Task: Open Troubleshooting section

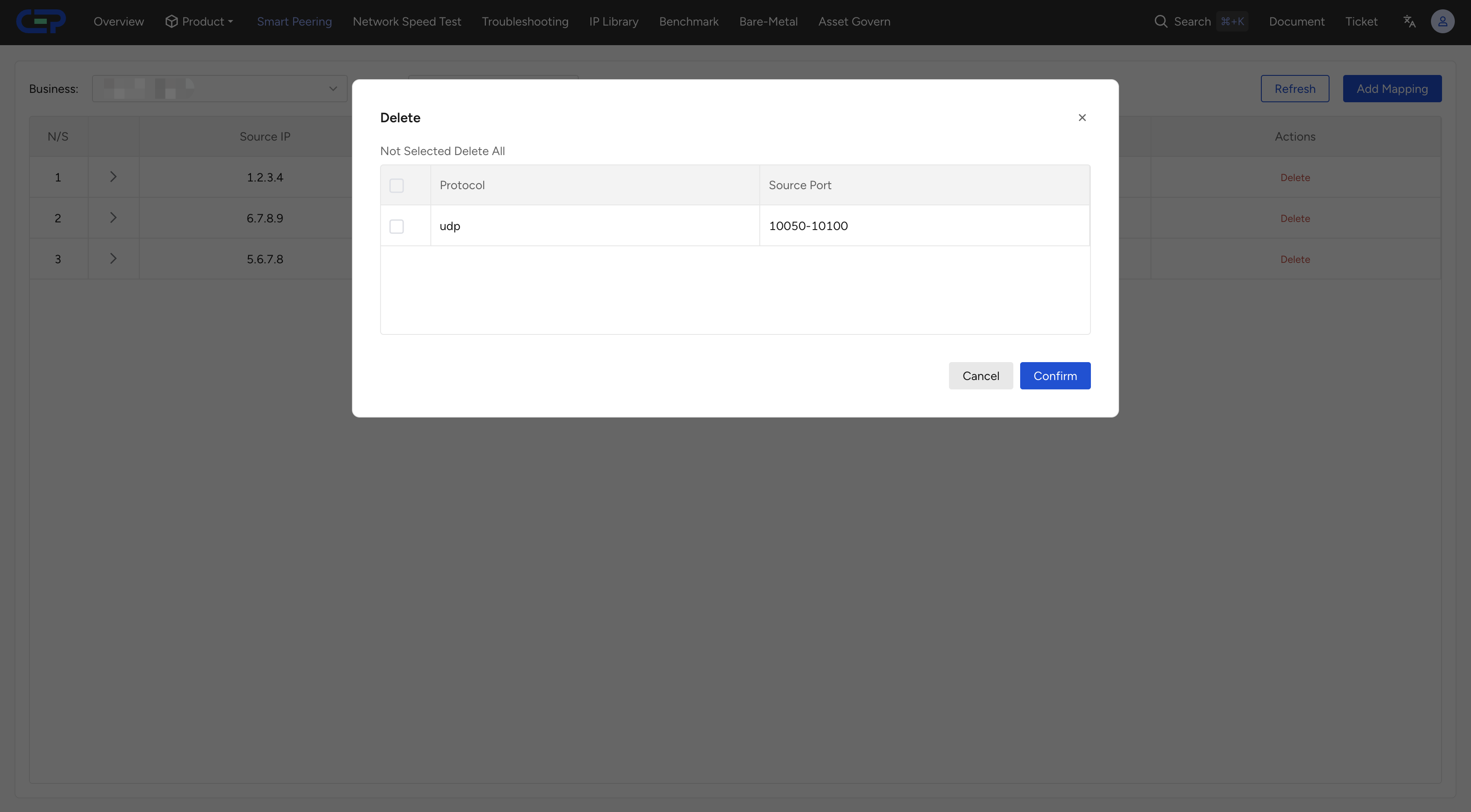Action: tap(525, 22)
